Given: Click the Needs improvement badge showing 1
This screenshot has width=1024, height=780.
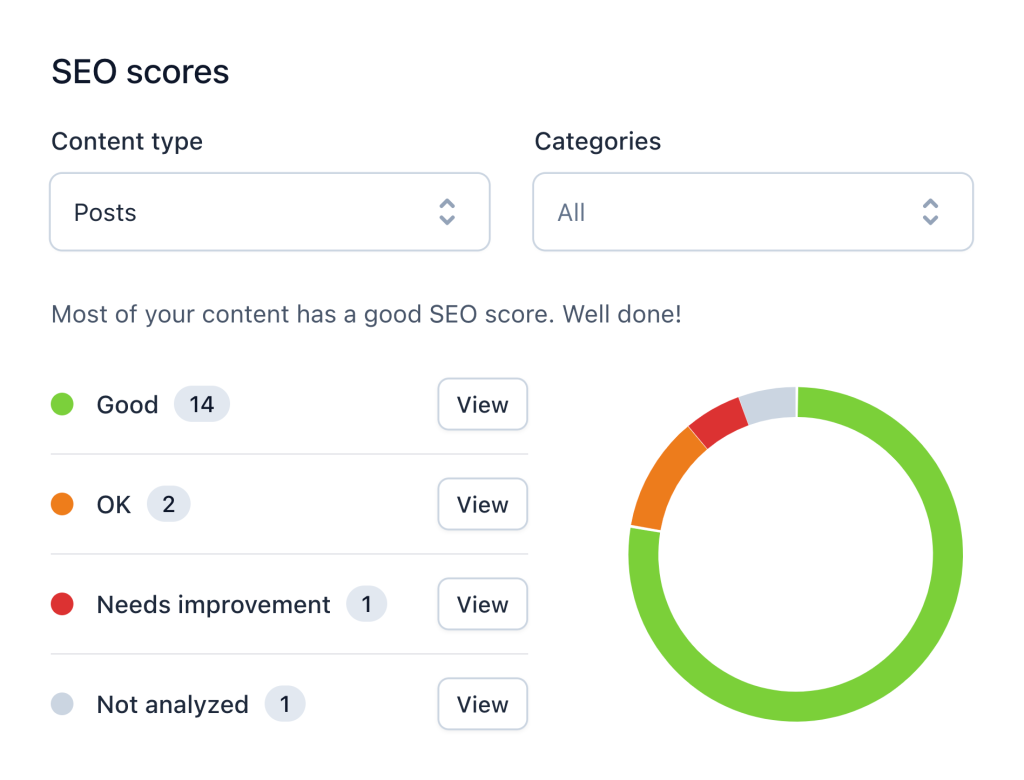Looking at the screenshot, I should click(x=366, y=604).
